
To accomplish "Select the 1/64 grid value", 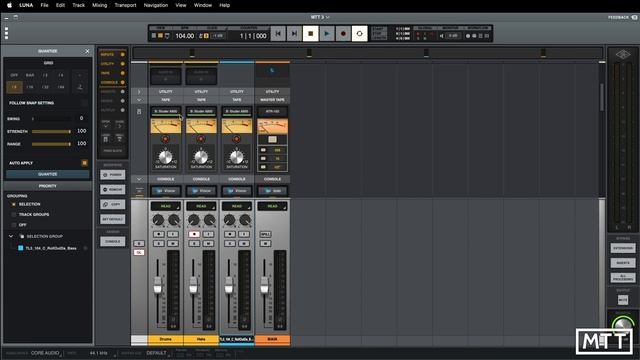I will click(61, 87).
